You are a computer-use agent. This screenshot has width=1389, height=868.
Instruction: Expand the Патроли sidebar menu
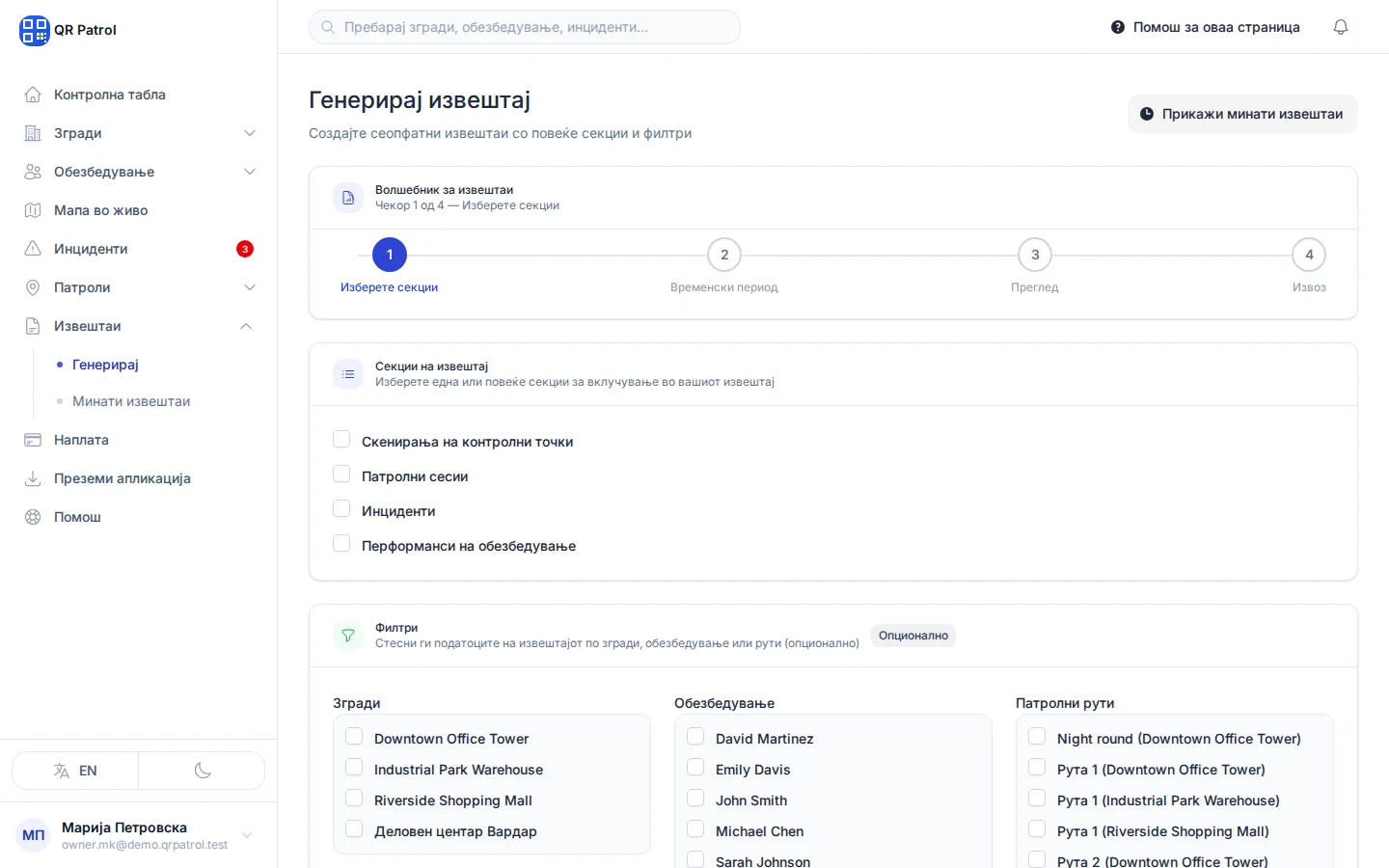(139, 287)
